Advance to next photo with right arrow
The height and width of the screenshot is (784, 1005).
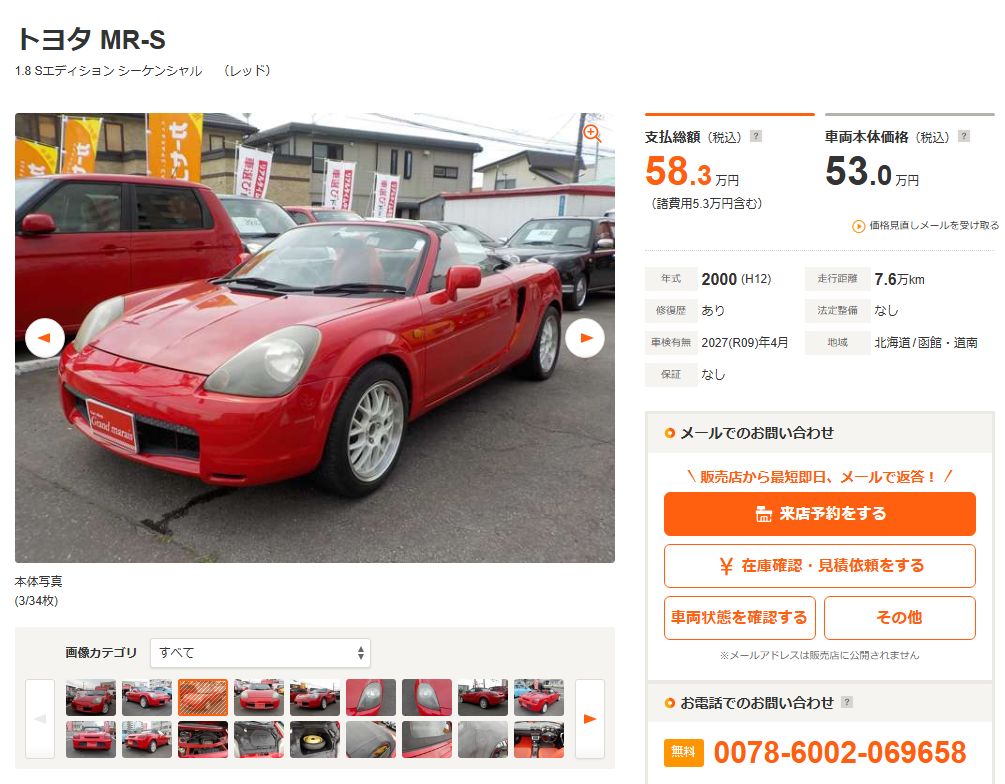[585, 338]
